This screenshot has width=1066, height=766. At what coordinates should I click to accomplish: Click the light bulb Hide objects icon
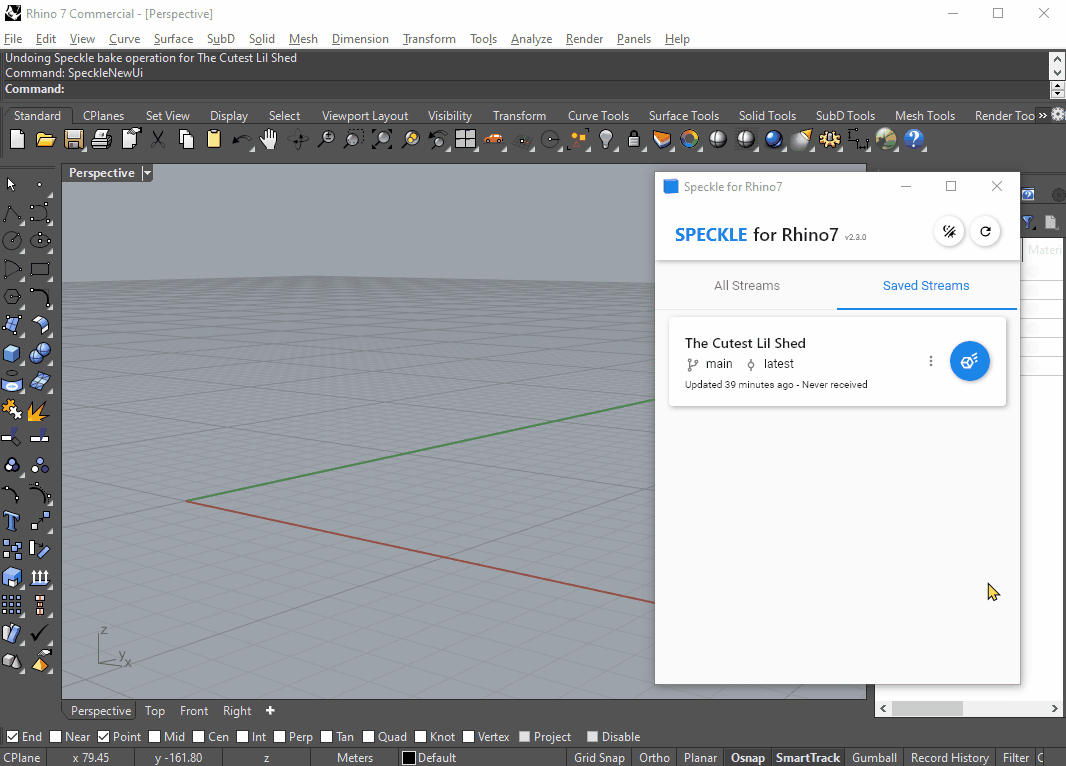tap(606, 140)
